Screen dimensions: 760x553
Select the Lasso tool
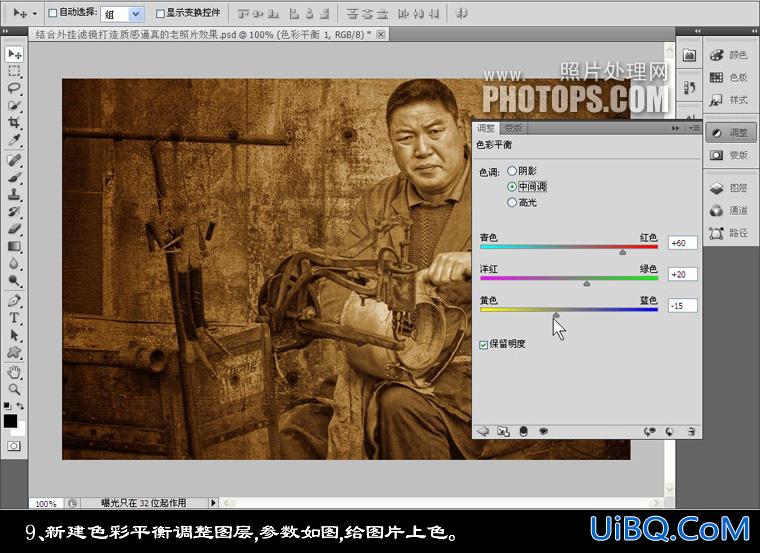pos(14,88)
